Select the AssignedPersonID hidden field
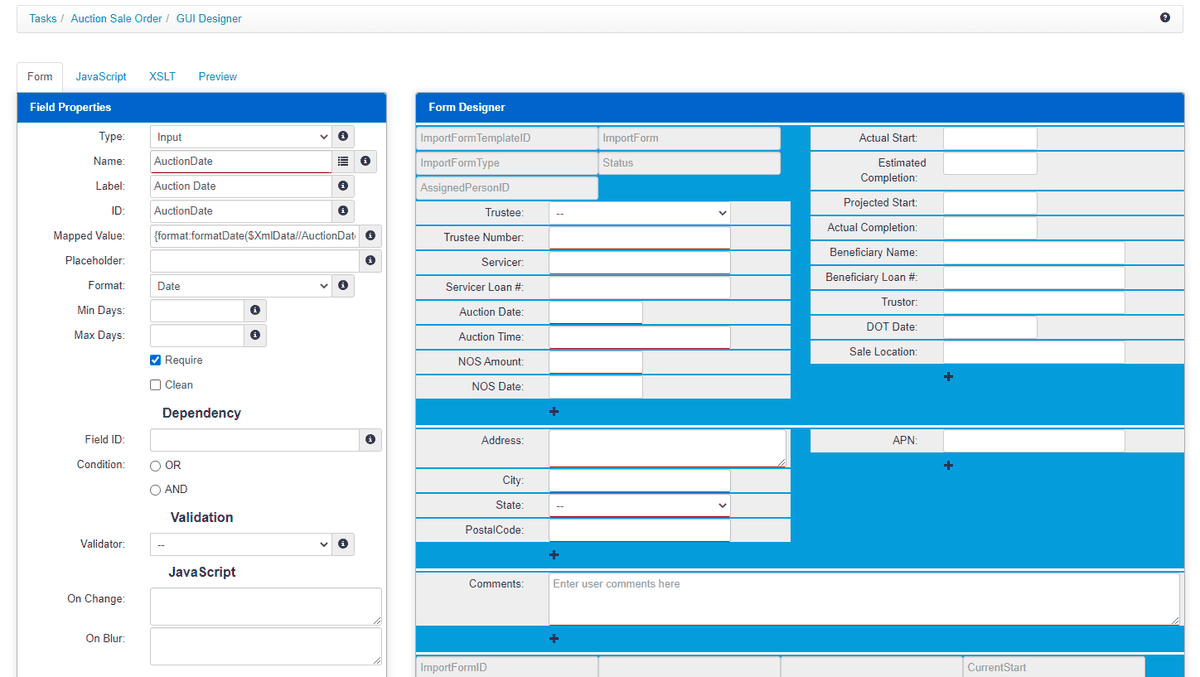The width and height of the screenshot is (1200, 677). [x=507, y=188]
